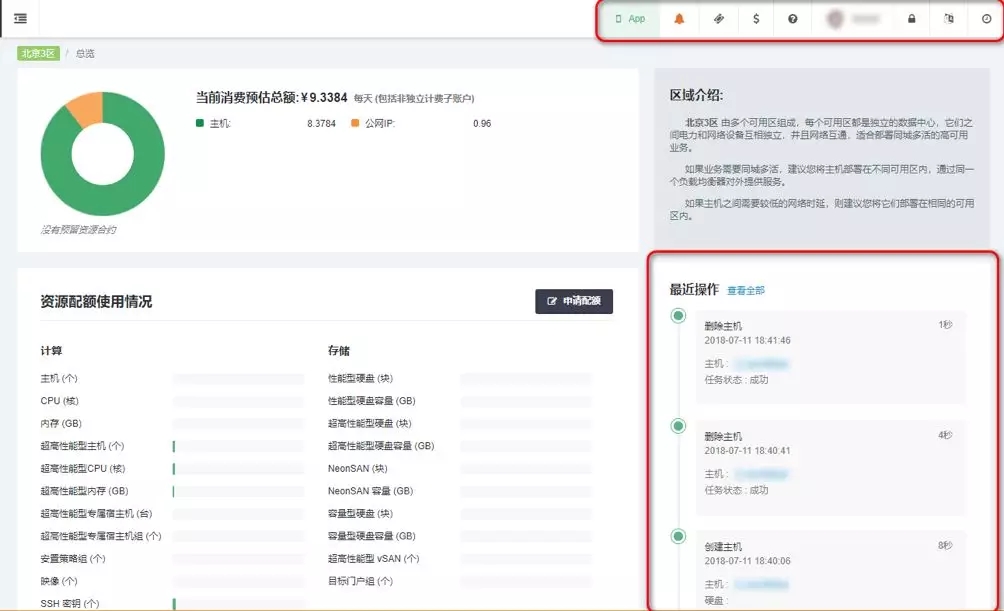Viewport: 1004px width, 611px height.
Task: Click the blurred host link under 18:41:46 operation
Action: (x=763, y=364)
